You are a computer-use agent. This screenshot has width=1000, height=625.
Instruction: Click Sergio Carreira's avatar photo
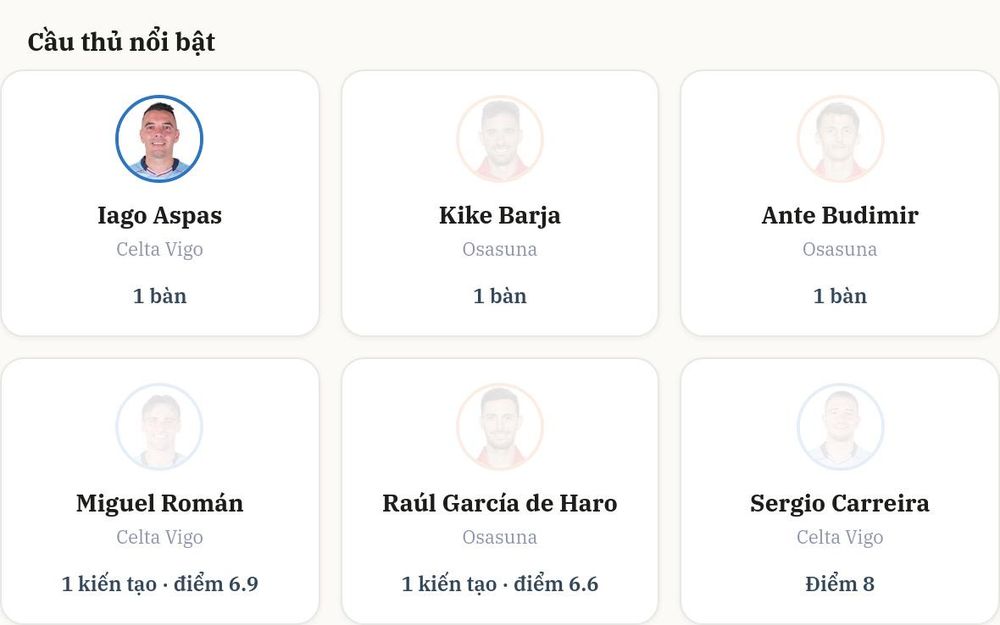tap(840, 427)
